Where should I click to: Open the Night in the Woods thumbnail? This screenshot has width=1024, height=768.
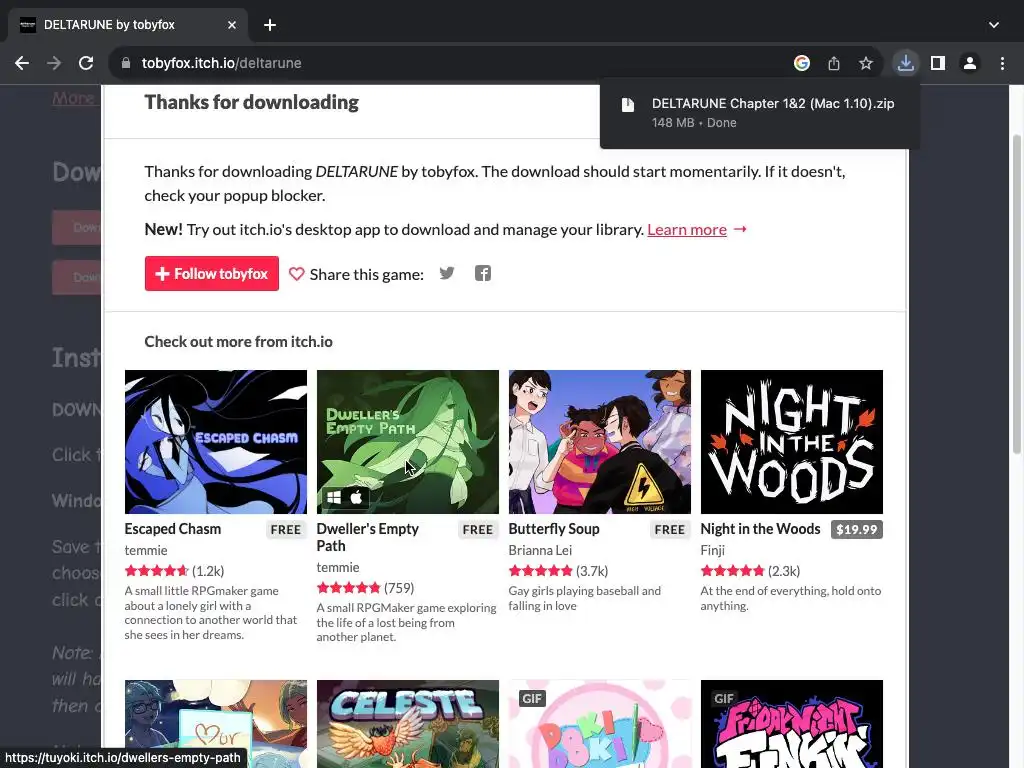(792, 442)
